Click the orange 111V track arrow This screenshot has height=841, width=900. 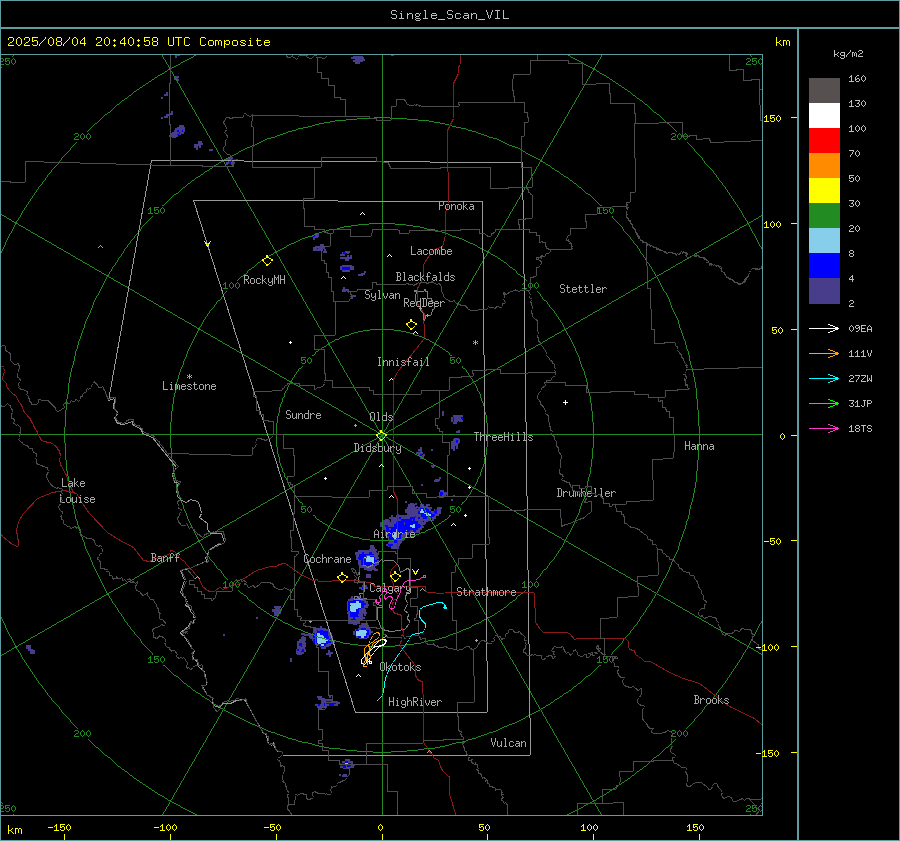point(824,354)
